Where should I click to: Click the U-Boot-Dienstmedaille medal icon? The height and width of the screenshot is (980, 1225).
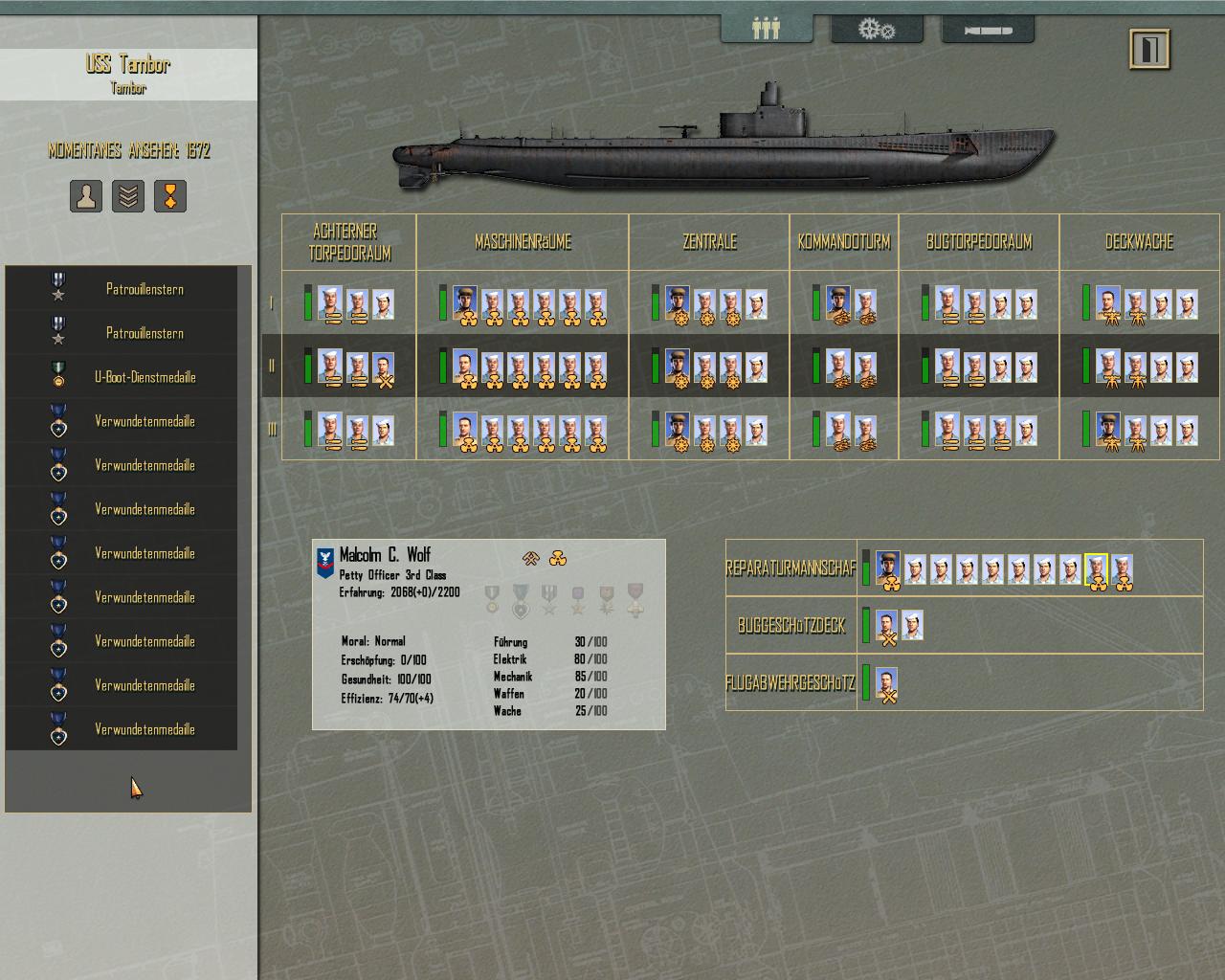58,374
